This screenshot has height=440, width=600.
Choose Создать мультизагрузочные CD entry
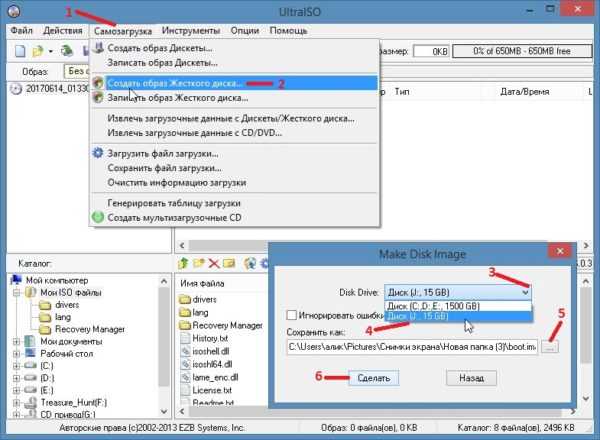pyautogui.click(x=235, y=218)
